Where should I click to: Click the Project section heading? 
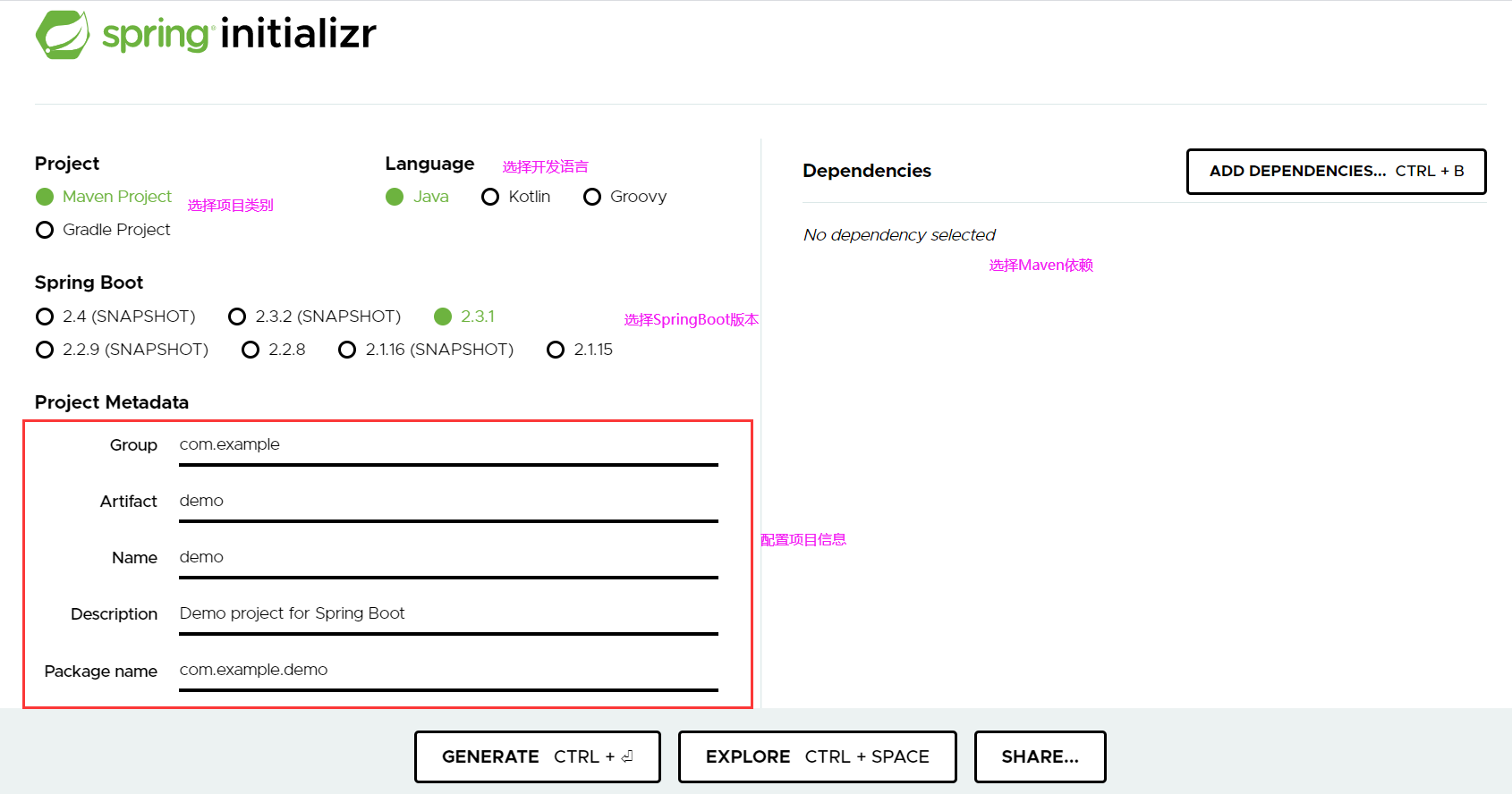pos(67,164)
